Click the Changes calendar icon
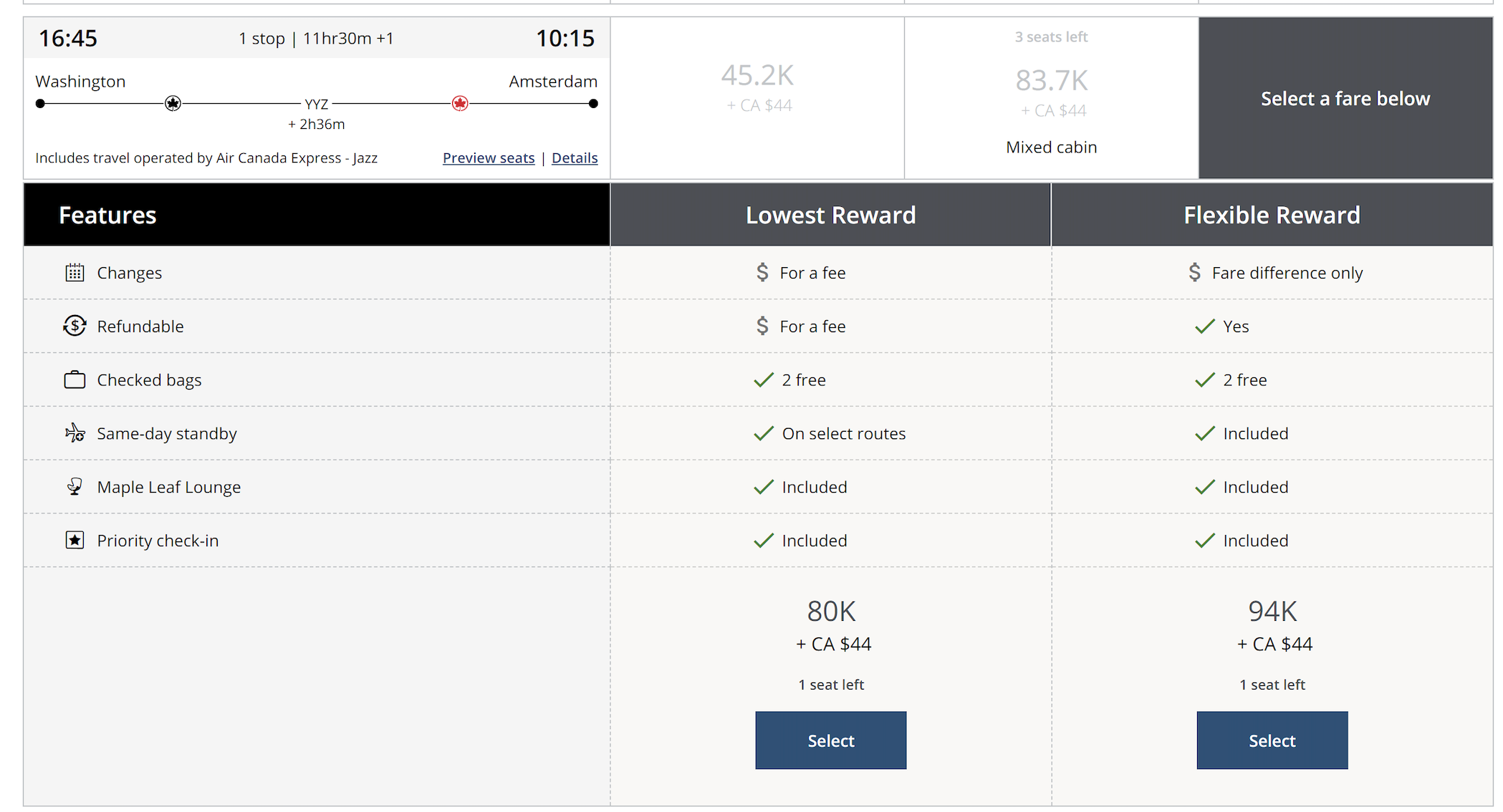The image size is (1503, 812). (x=75, y=273)
